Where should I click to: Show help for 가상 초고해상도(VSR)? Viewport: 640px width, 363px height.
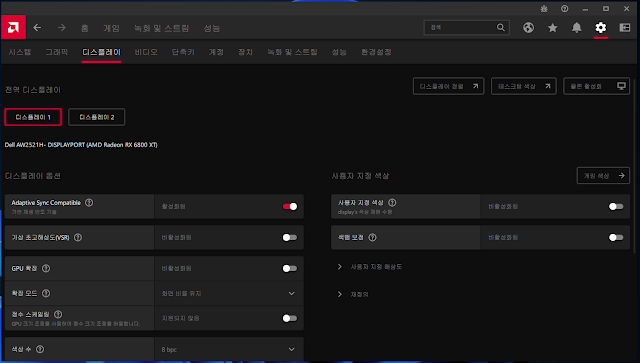[x=78, y=237]
